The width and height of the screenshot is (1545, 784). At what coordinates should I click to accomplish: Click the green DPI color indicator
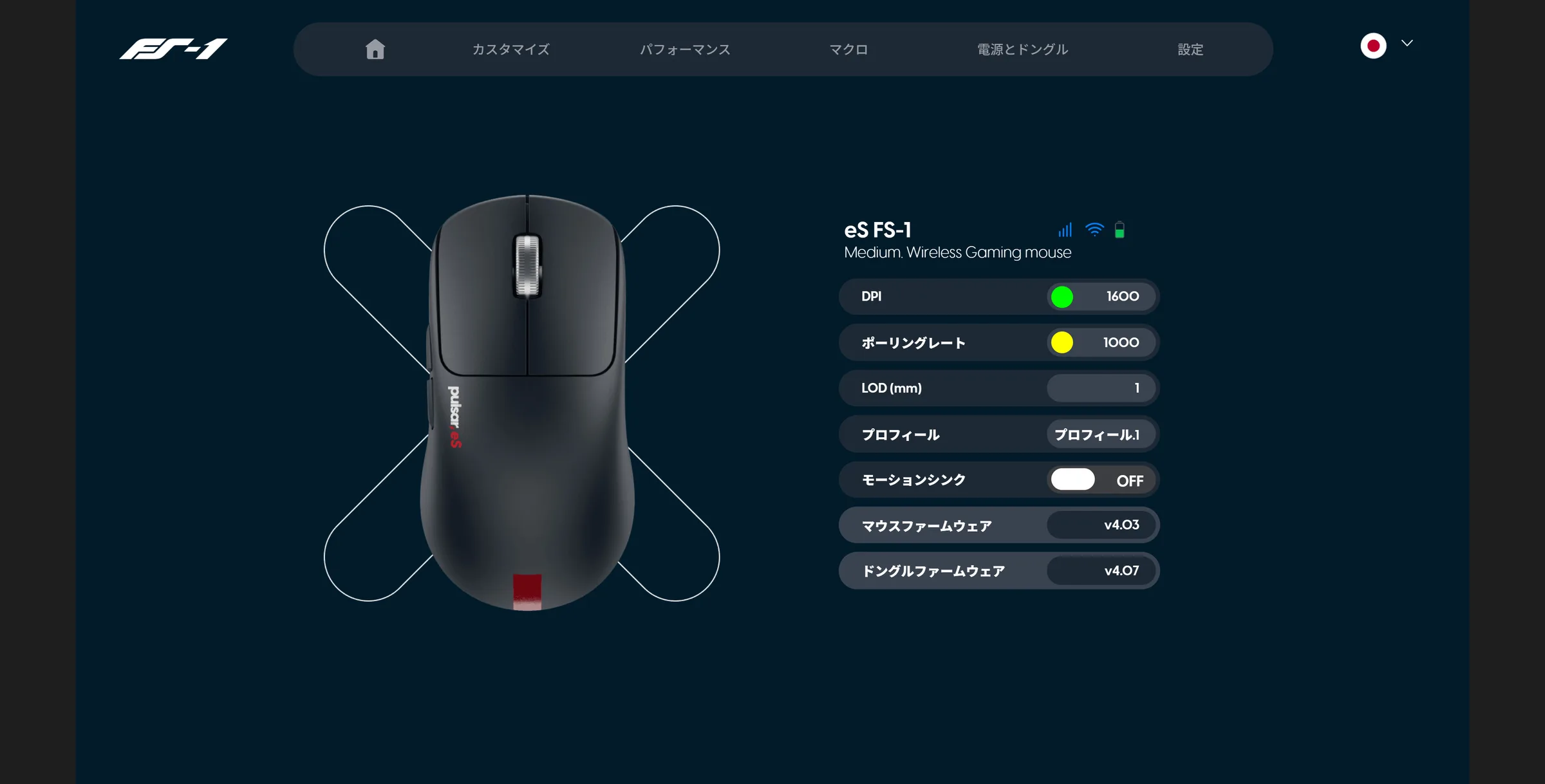click(1062, 297)
